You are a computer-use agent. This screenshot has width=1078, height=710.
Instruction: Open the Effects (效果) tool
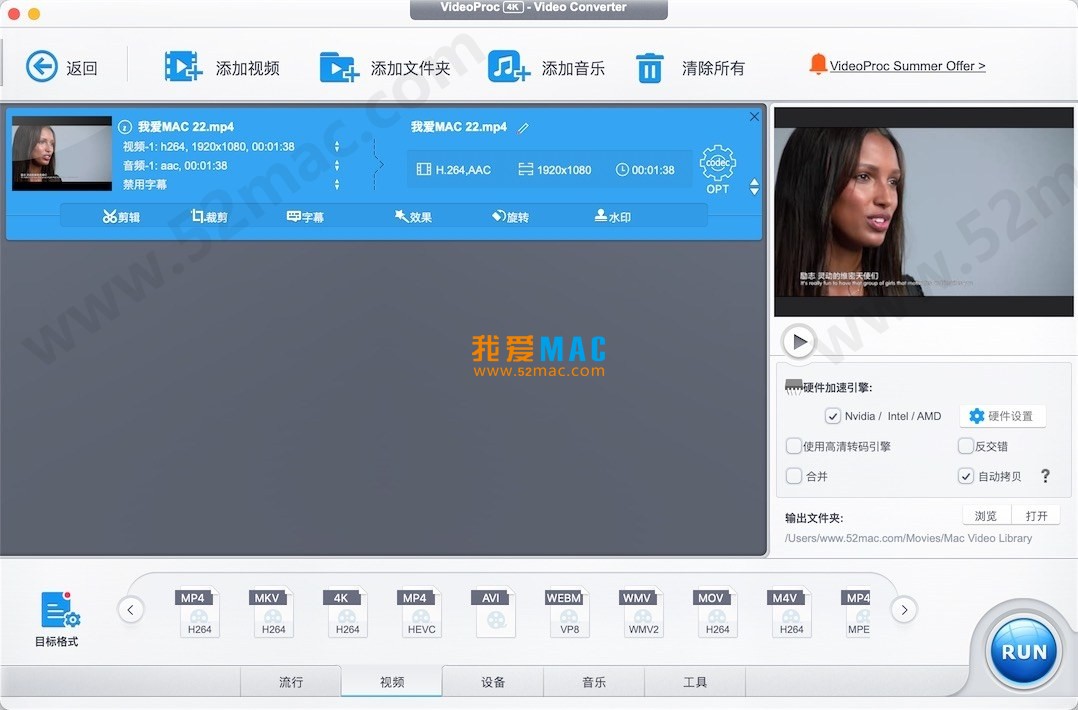click(413, 217)
